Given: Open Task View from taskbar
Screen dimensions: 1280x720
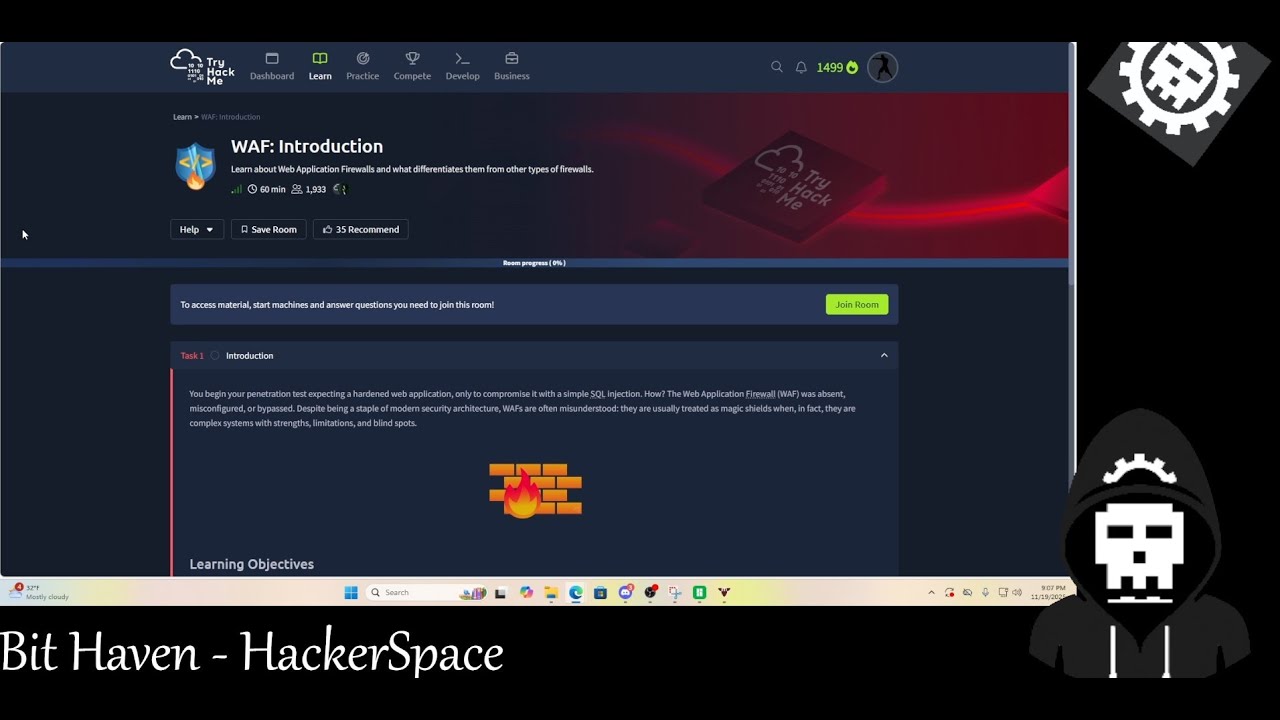Looking at the screenshot, I should coord(501,592).
